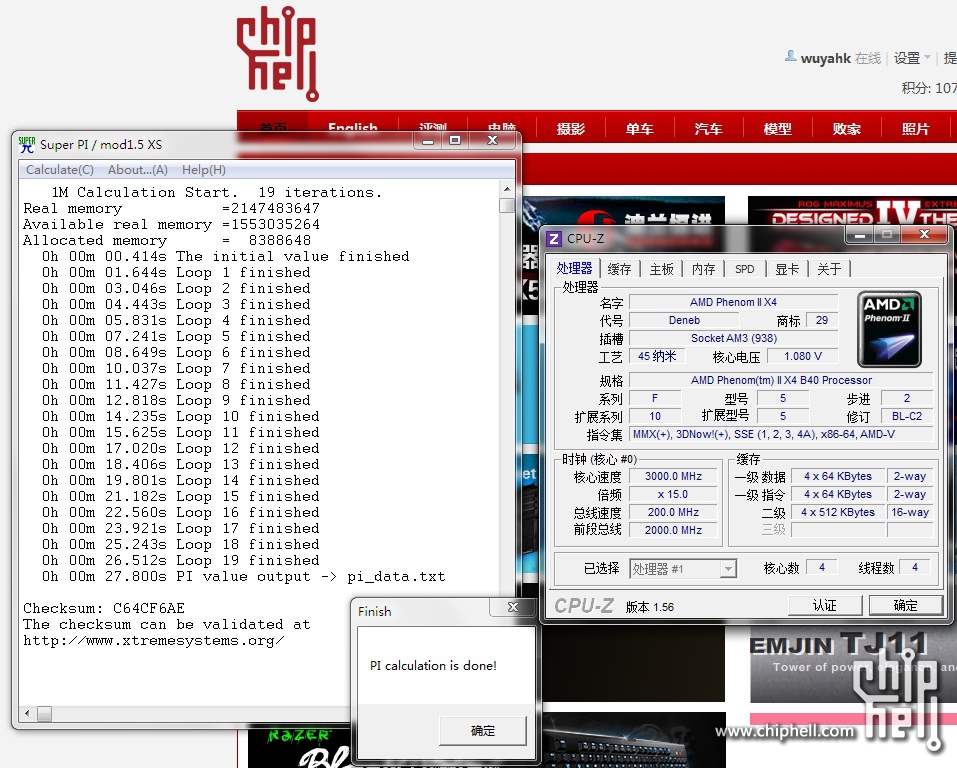Switch to the 主板 tab in CPU-Z
Image resolution: width=957 pixels, height=768 pixels.
tap(662, 269)
